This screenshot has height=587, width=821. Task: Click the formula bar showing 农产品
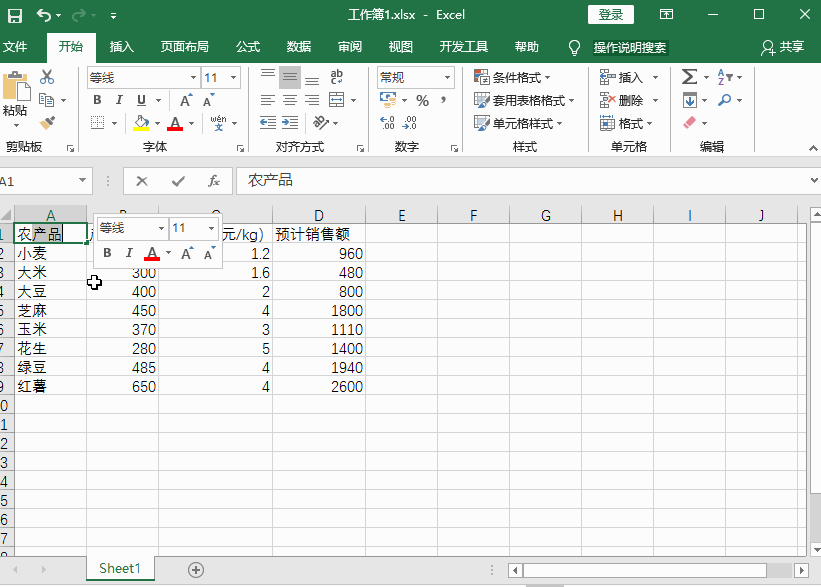click(520, 181)
